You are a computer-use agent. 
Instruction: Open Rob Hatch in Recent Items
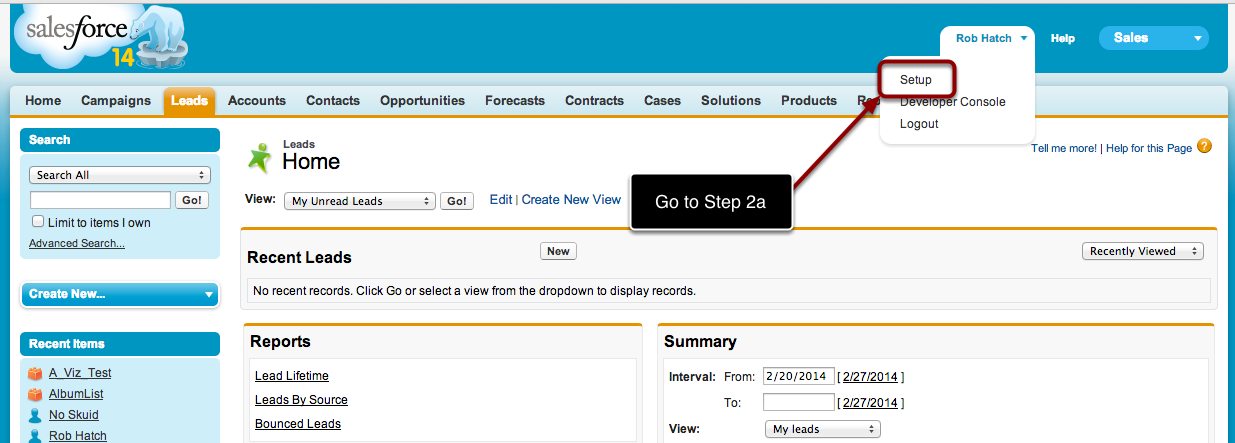78,436
